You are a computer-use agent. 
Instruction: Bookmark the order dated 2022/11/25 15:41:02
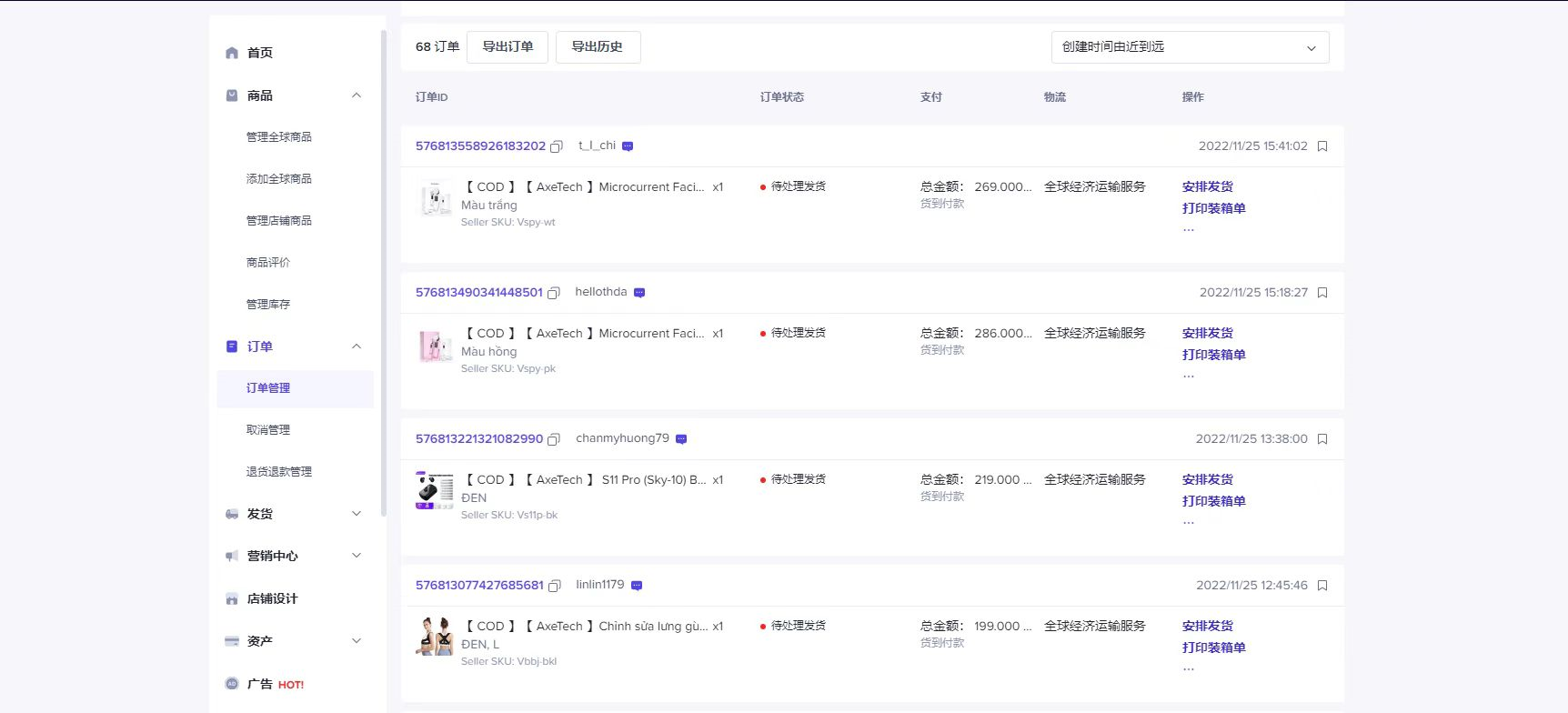click(1322, 146)
